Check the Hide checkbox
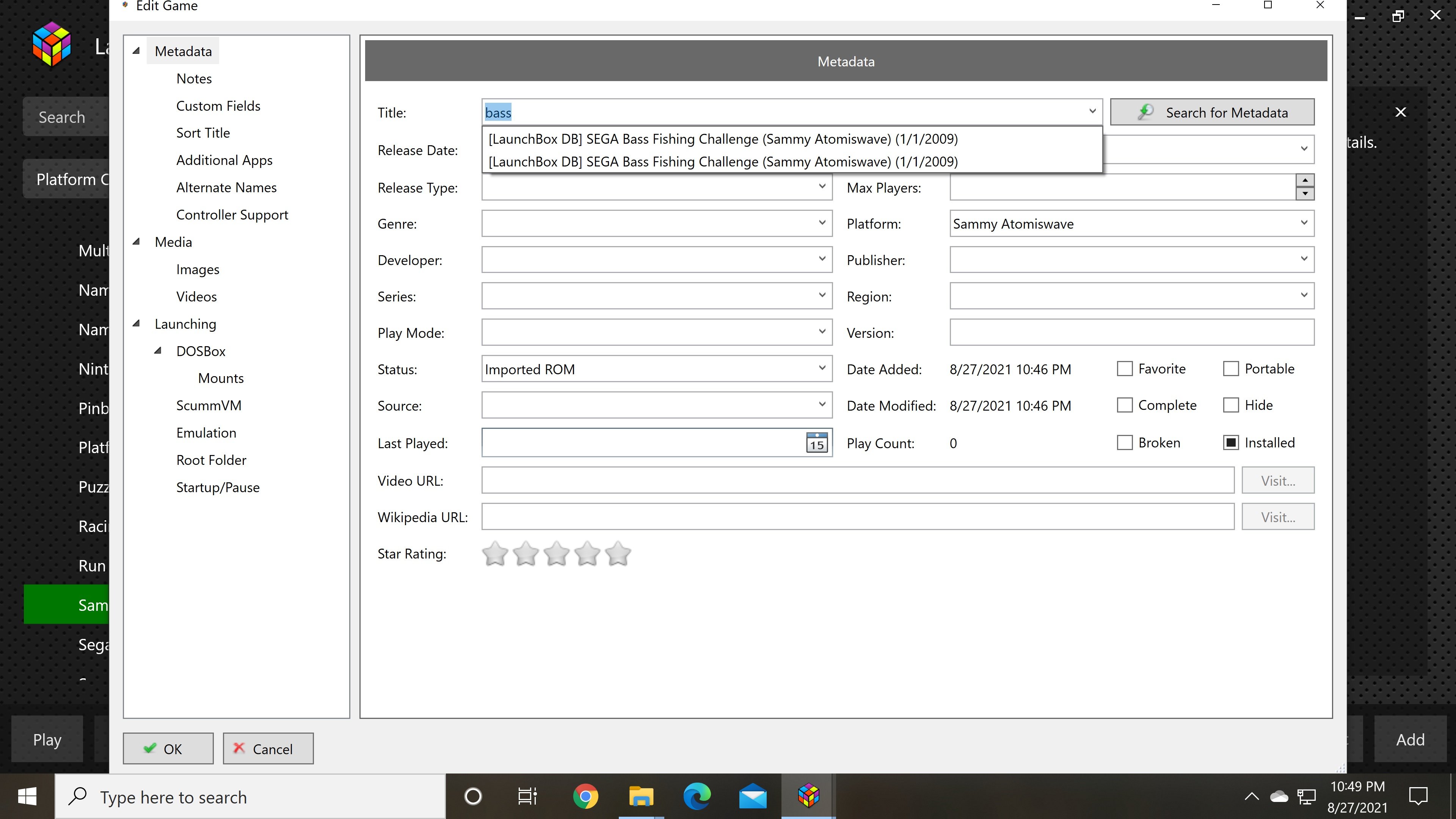1456x819 pixels. (1231, 405)
